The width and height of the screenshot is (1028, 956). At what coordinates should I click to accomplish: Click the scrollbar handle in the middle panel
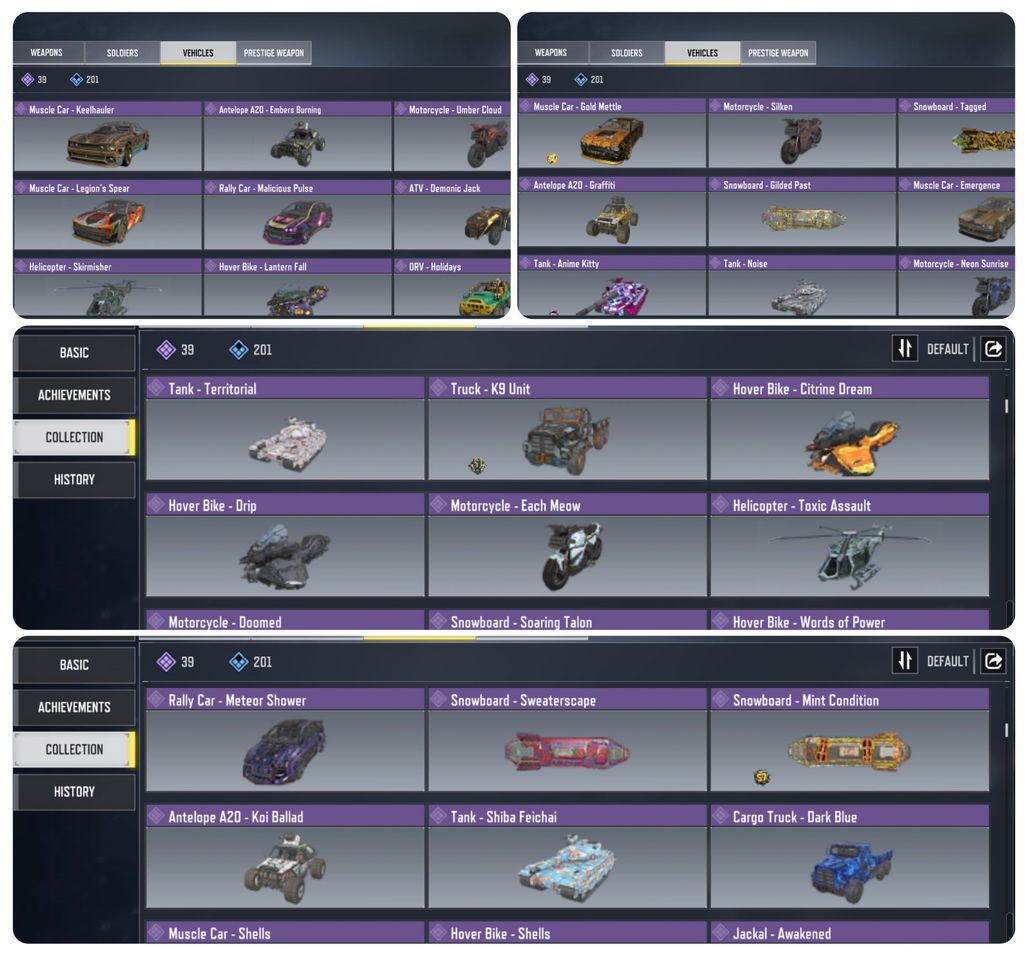pos(1006,406)
